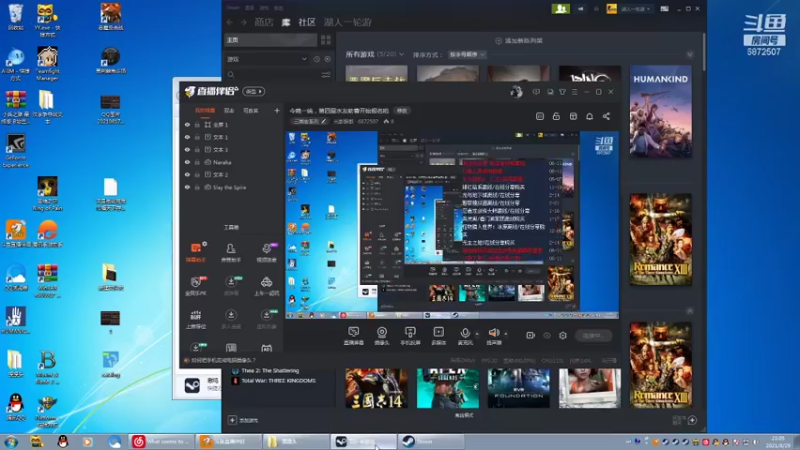
Task: Toggle visibility of the 文本 2 source
Action: click(187, 174)
